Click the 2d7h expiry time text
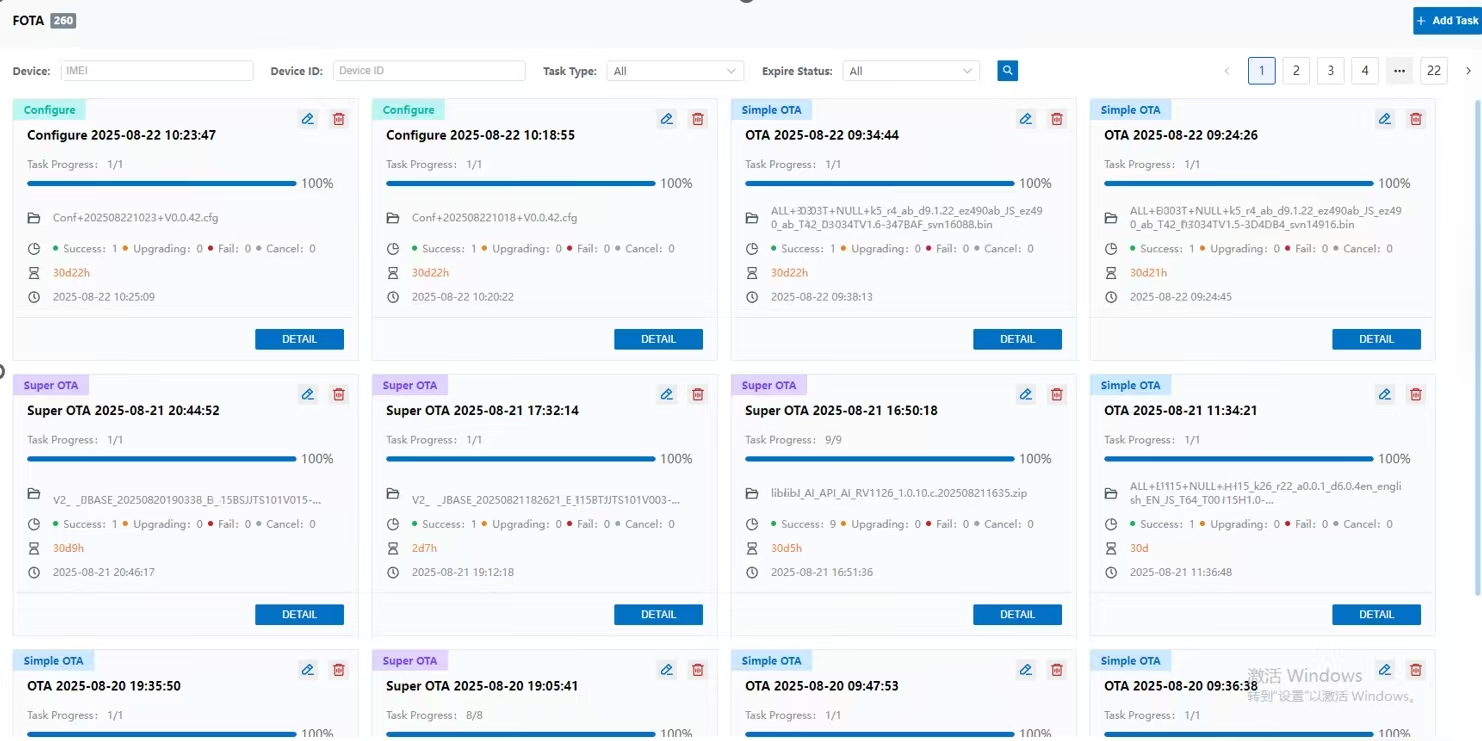 point(424,548)
